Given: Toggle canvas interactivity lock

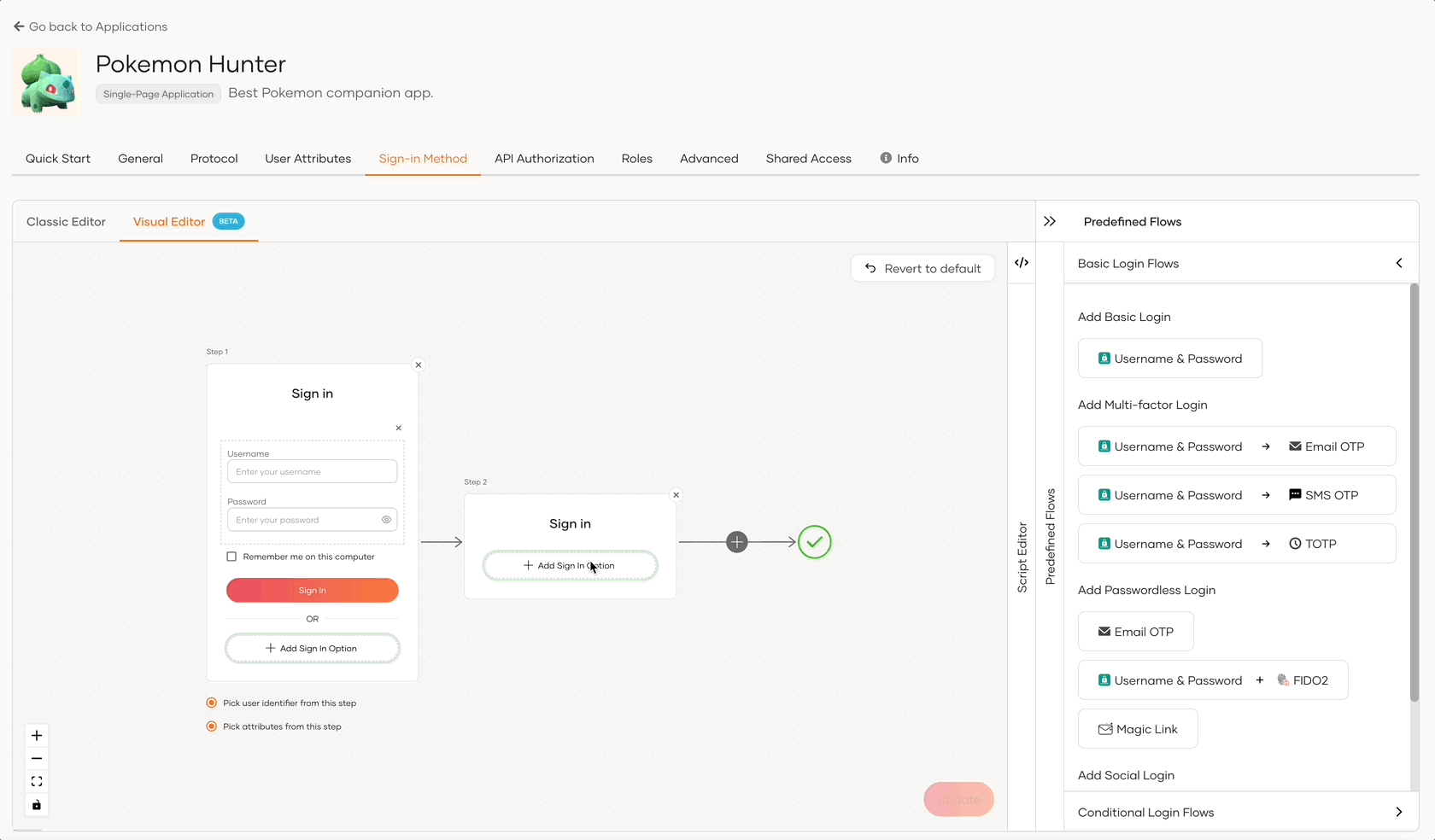Looking at the screenshot, I should click(37, 804).
